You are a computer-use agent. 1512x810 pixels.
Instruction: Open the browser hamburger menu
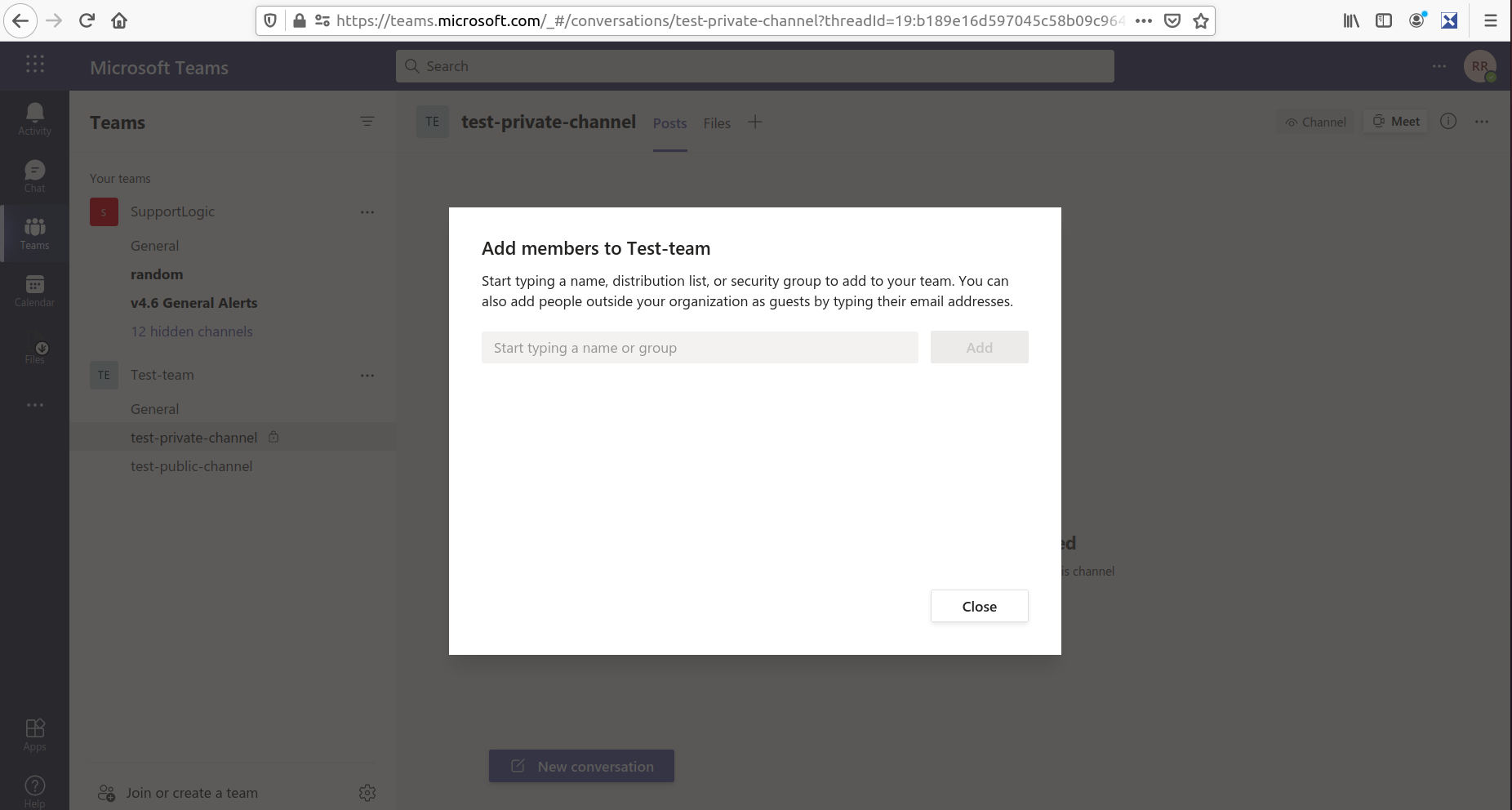pos(1491,20)
